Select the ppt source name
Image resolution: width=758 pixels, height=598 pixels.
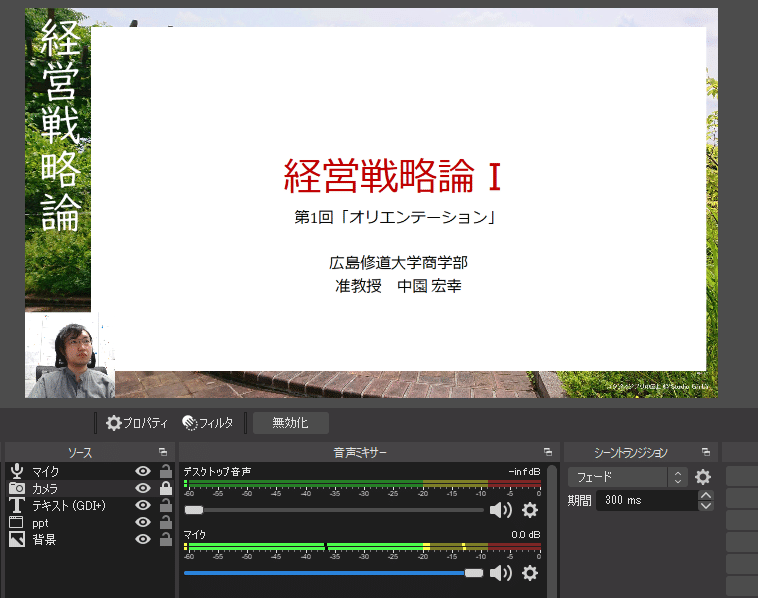(40, 523)
